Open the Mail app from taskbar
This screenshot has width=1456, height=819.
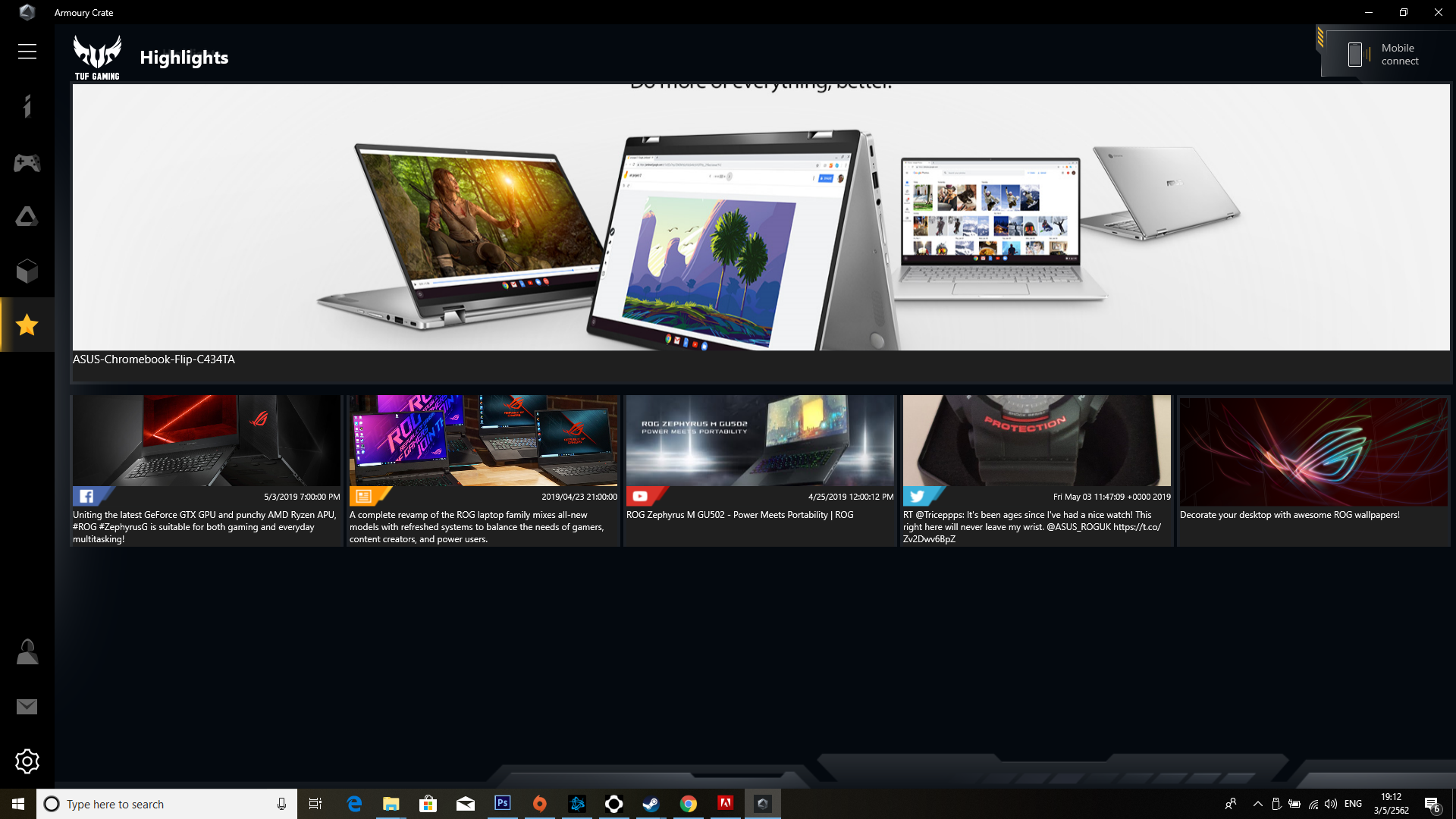pos(466,804)
